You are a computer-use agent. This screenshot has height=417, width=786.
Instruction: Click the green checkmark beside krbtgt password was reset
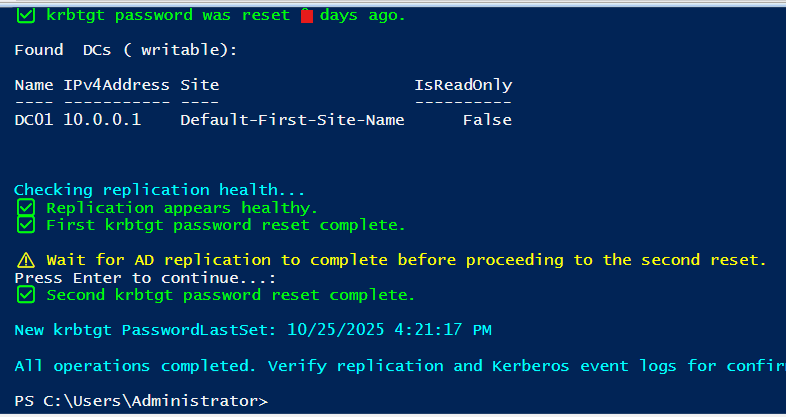coord(25,15)
